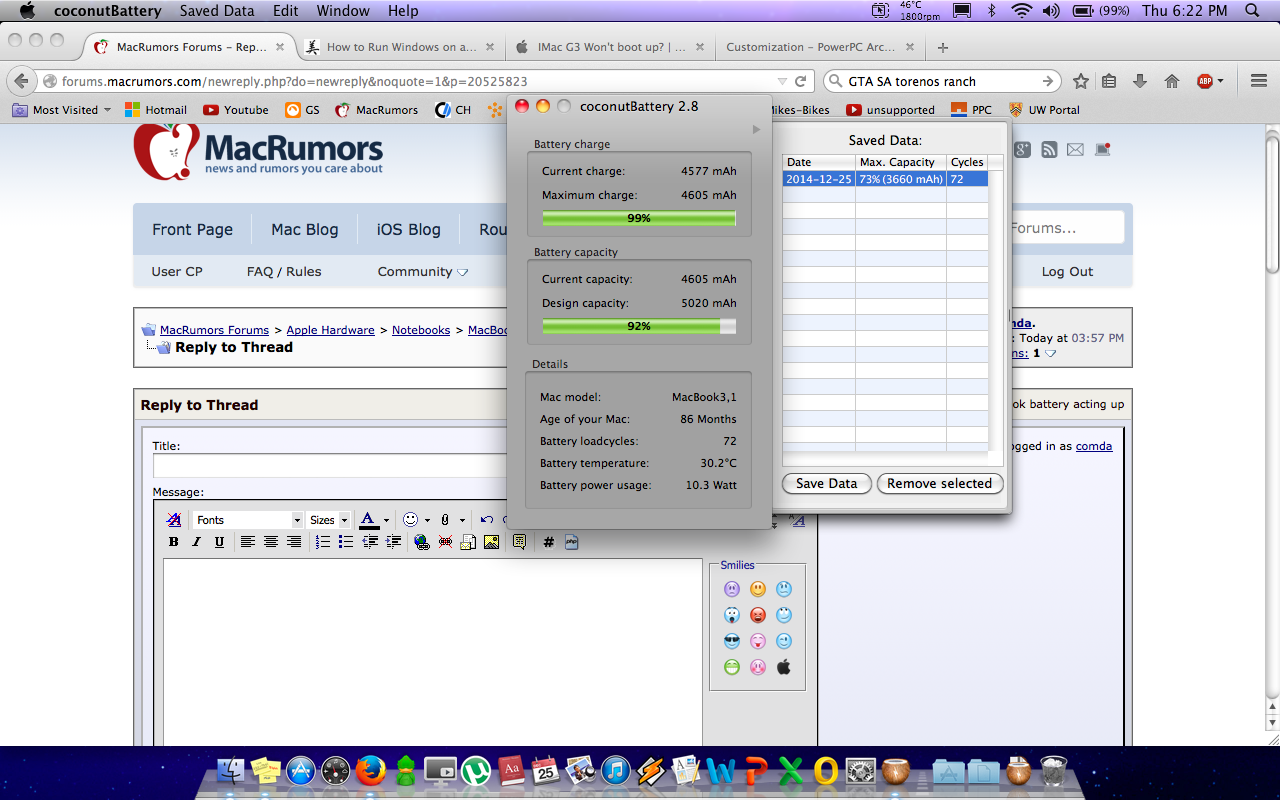The width and height of the screenshot is (1280, 800).
Task: Open the Sizes dropdown in the editor
Action: coord(329,520)
